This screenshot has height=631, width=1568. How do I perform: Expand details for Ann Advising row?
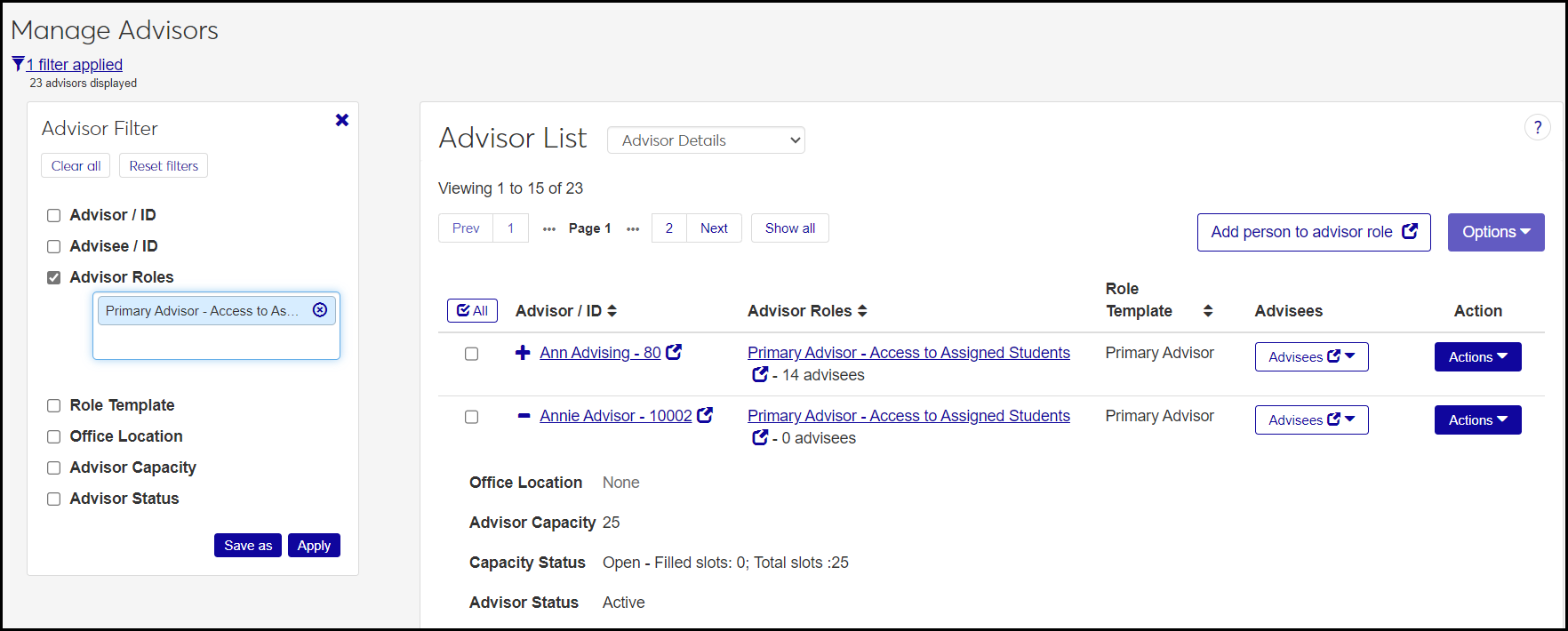(x=523, y=353)
